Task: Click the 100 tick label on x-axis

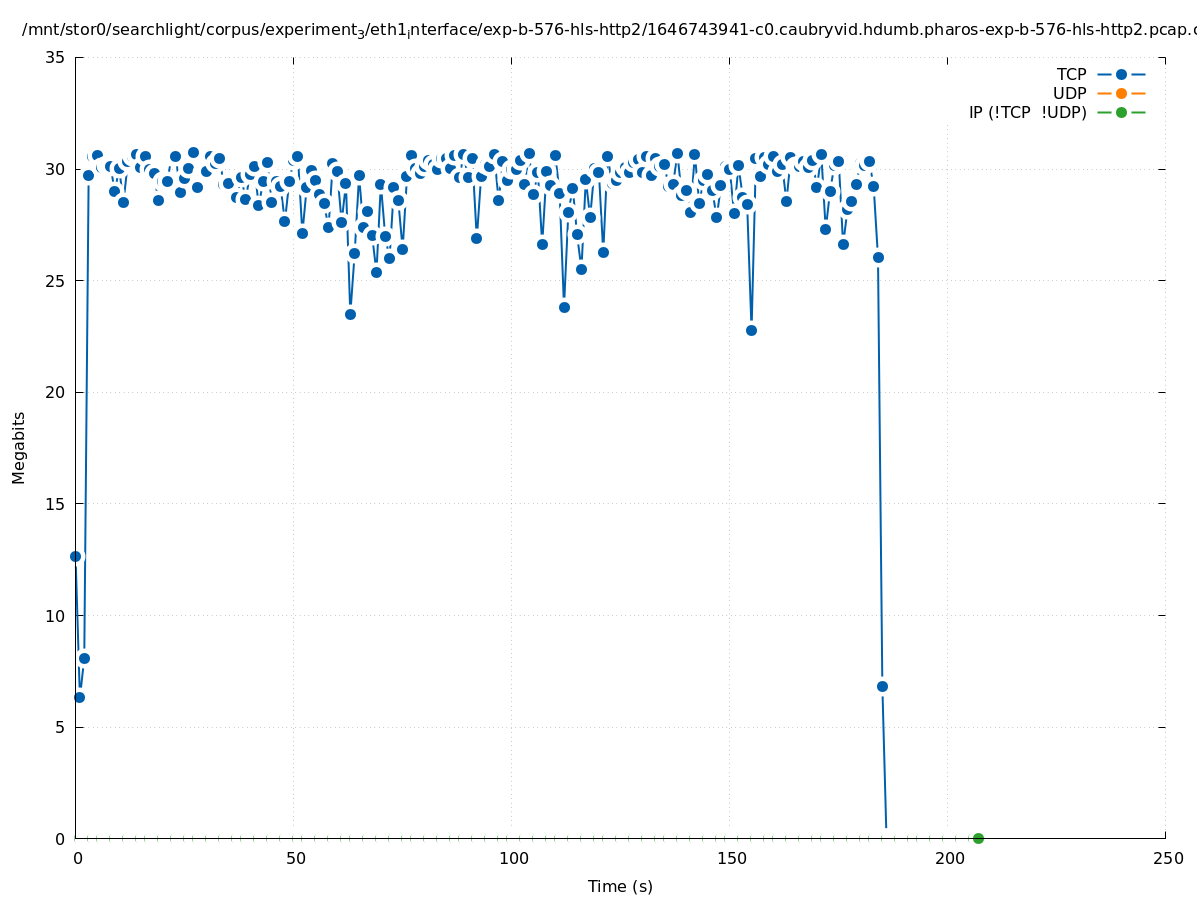Action: [513, 858]
